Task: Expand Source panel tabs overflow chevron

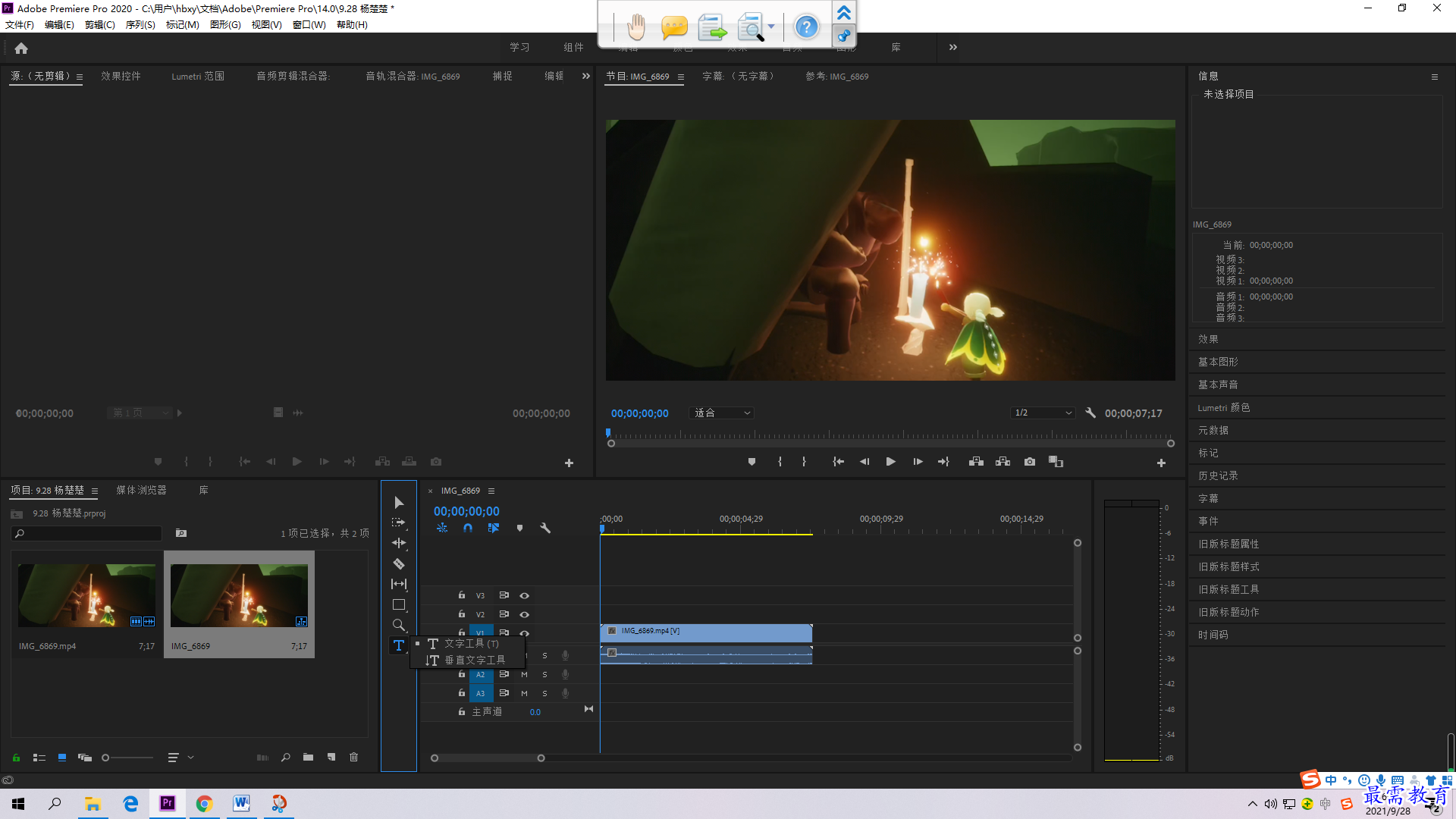Action: [585, 76]
